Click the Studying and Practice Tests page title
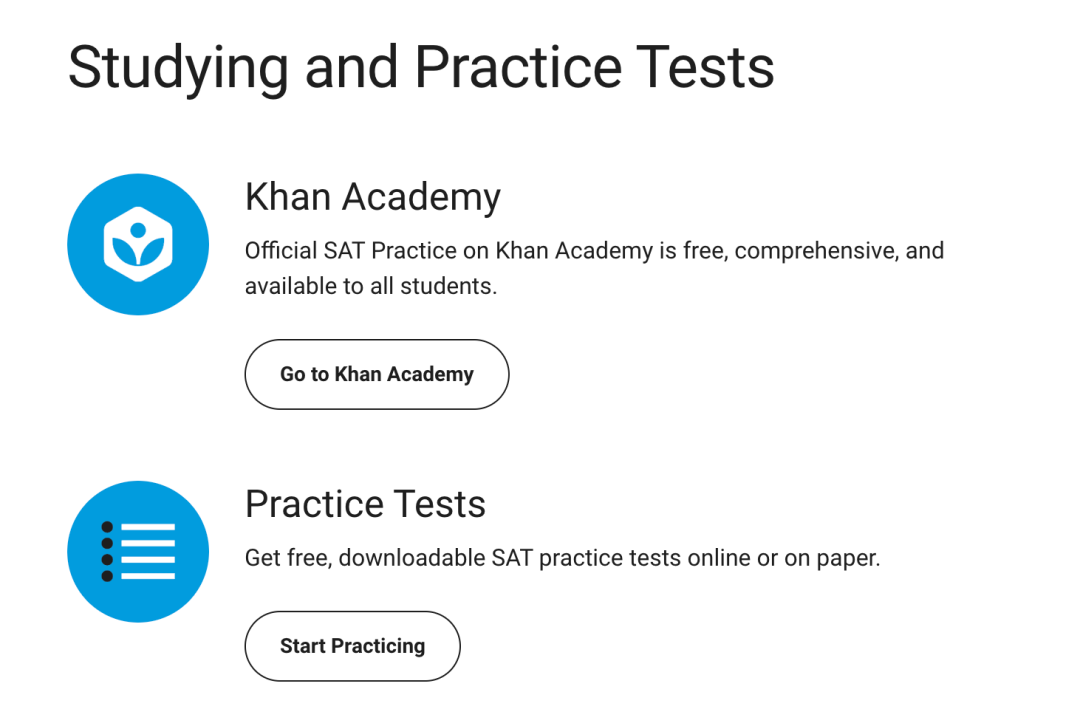The image size is (1080, 709). coord(421,66)
